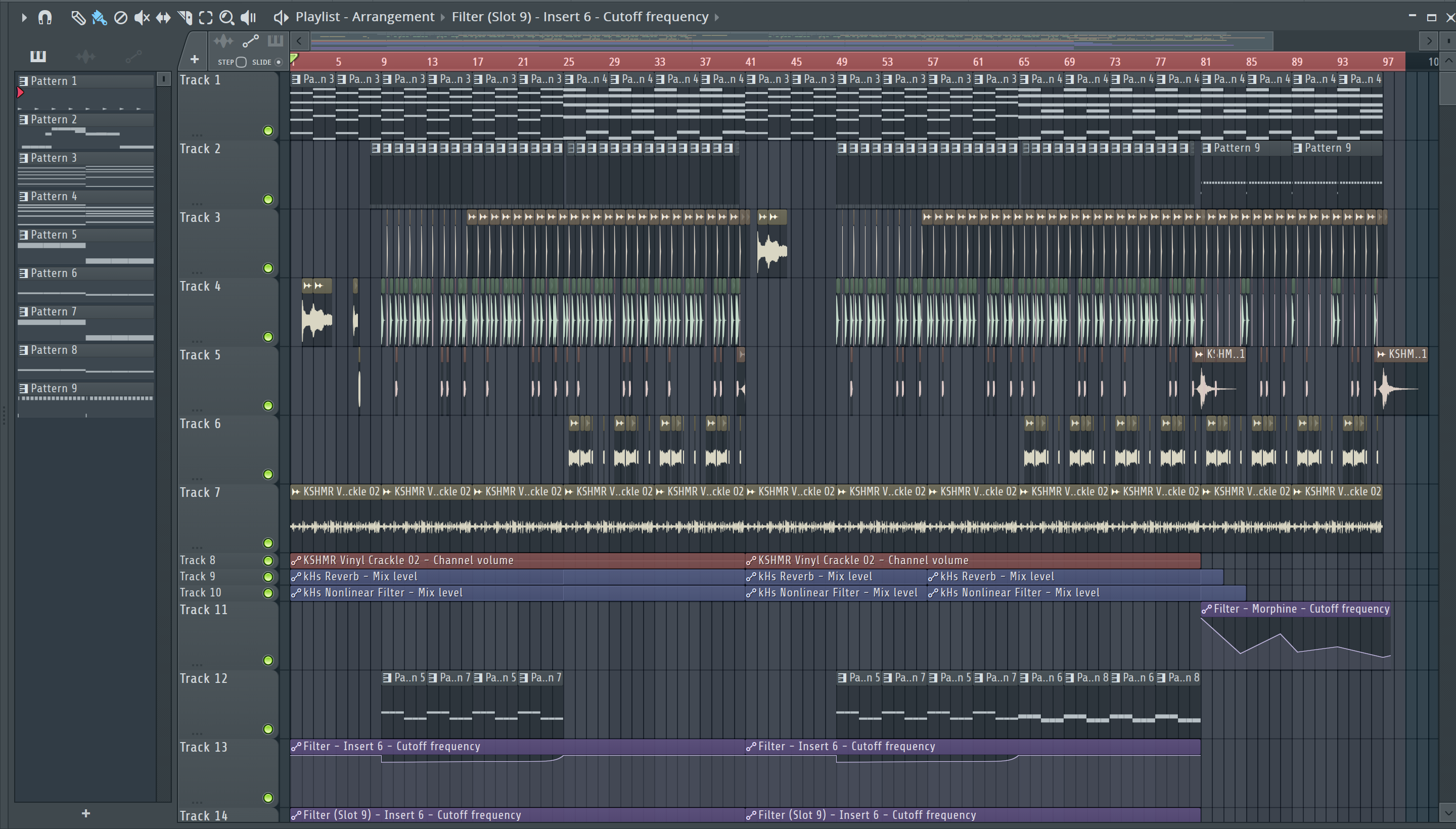Mute Track 11 with its green LED

point(268,661)
